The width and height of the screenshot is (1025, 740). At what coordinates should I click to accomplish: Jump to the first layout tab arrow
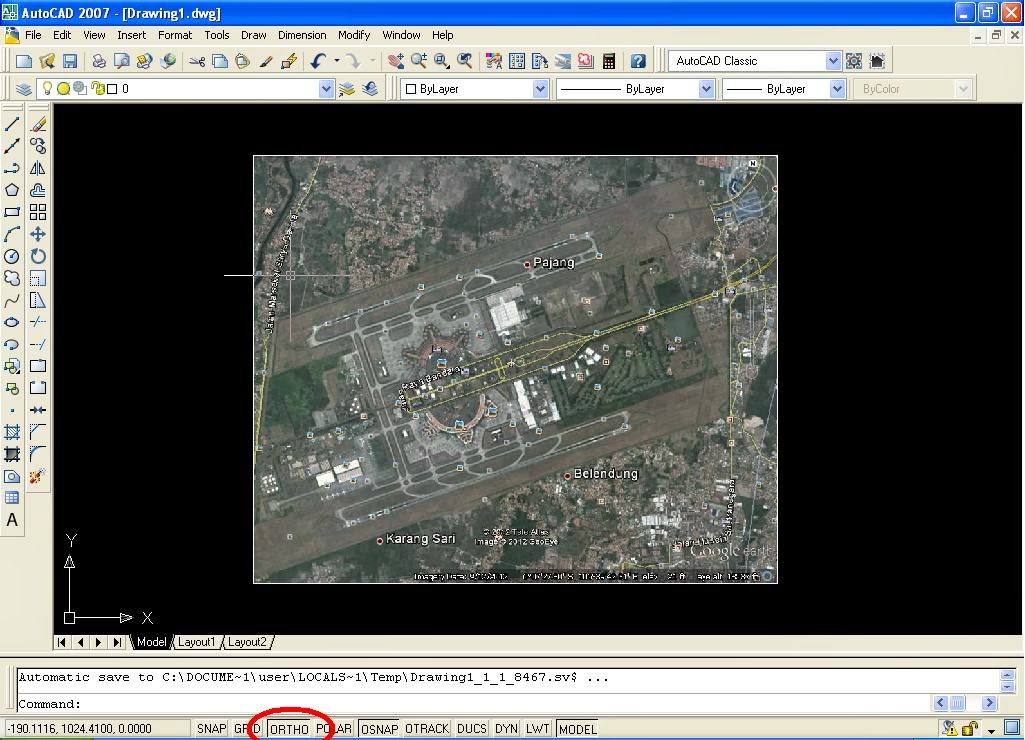[x=61, y=642]
